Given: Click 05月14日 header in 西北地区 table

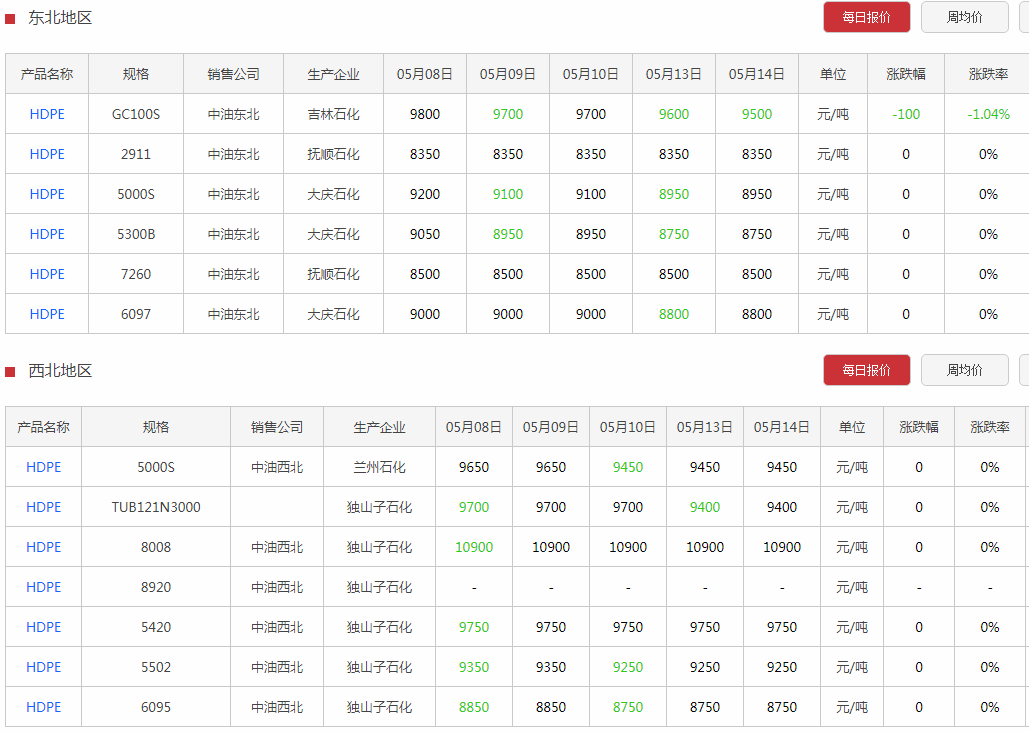Looking at the screenshot, I should coord(782,427).
